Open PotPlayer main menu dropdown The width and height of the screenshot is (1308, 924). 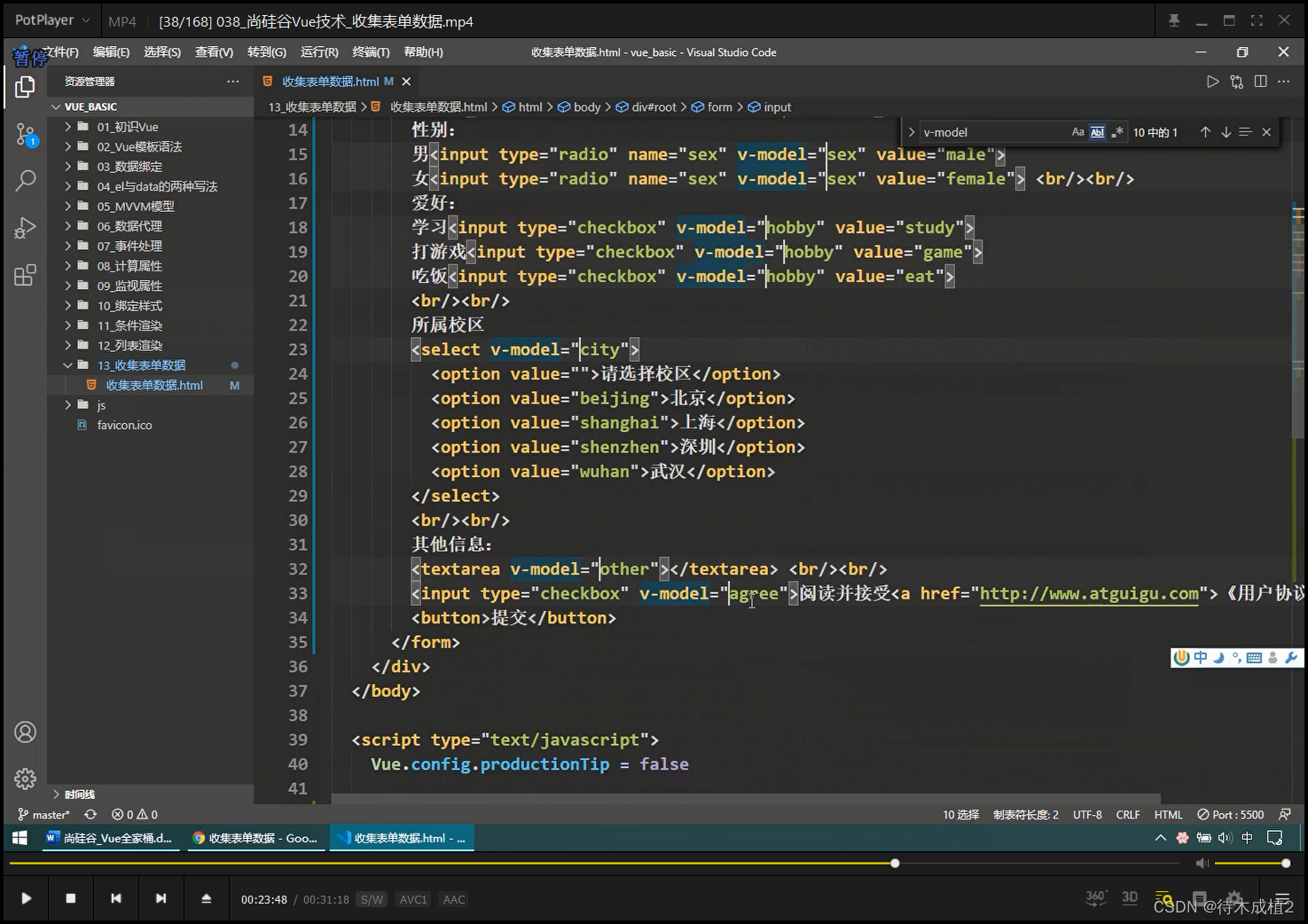pyautogui.click(x=52, y=20)
